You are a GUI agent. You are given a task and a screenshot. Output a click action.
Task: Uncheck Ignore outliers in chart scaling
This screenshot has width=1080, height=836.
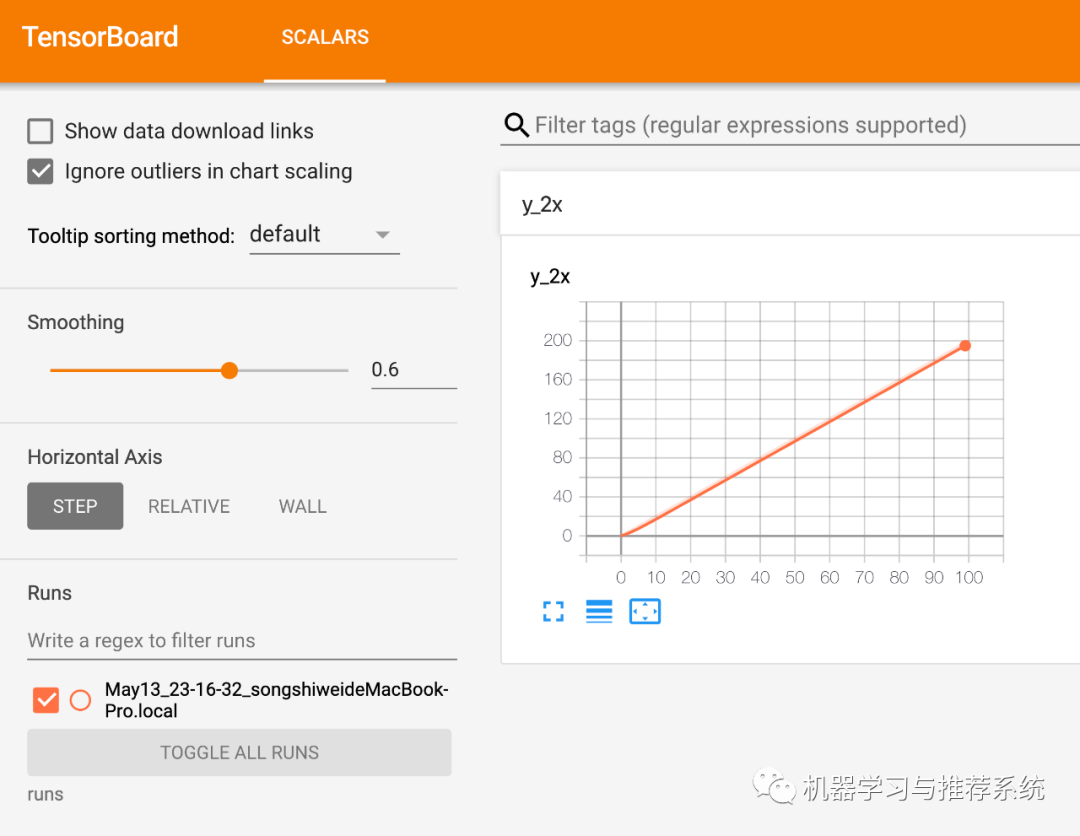tap(40, 171)
